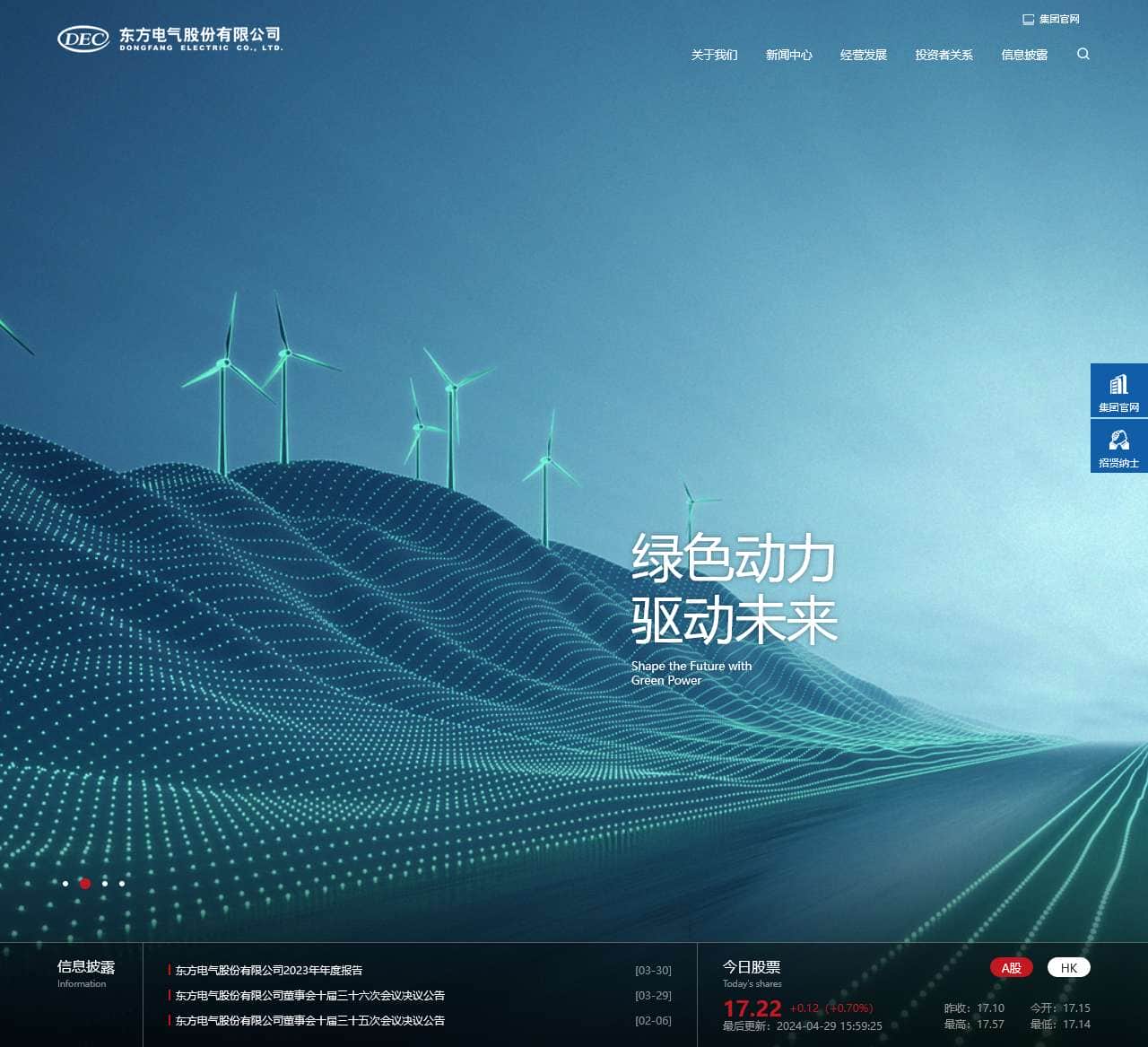Switch stock view to HK shares
Screen dimensions: 1148x1047
point(1068,967)
